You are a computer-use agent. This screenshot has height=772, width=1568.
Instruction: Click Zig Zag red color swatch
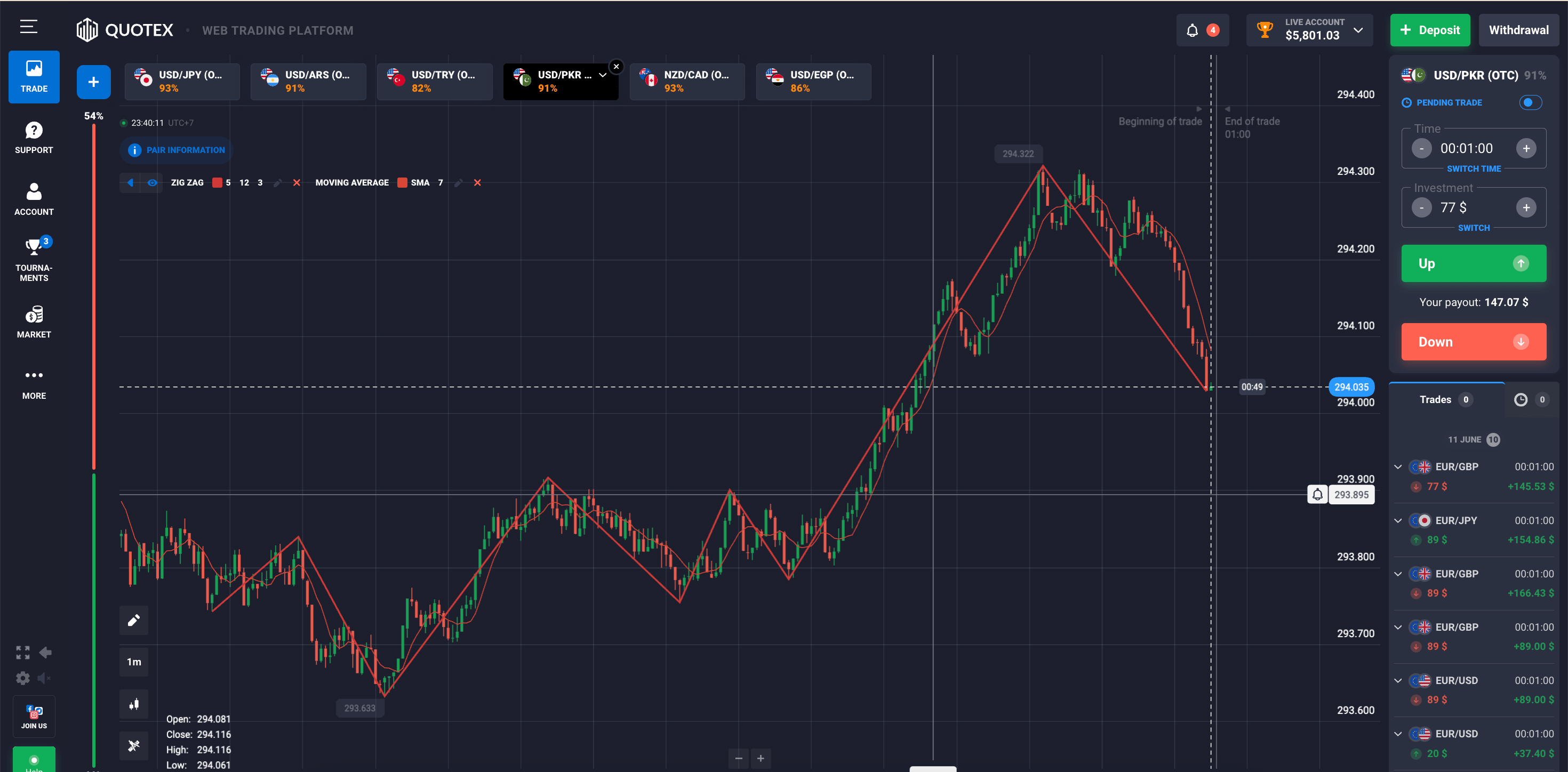click(x=217, y=182)
